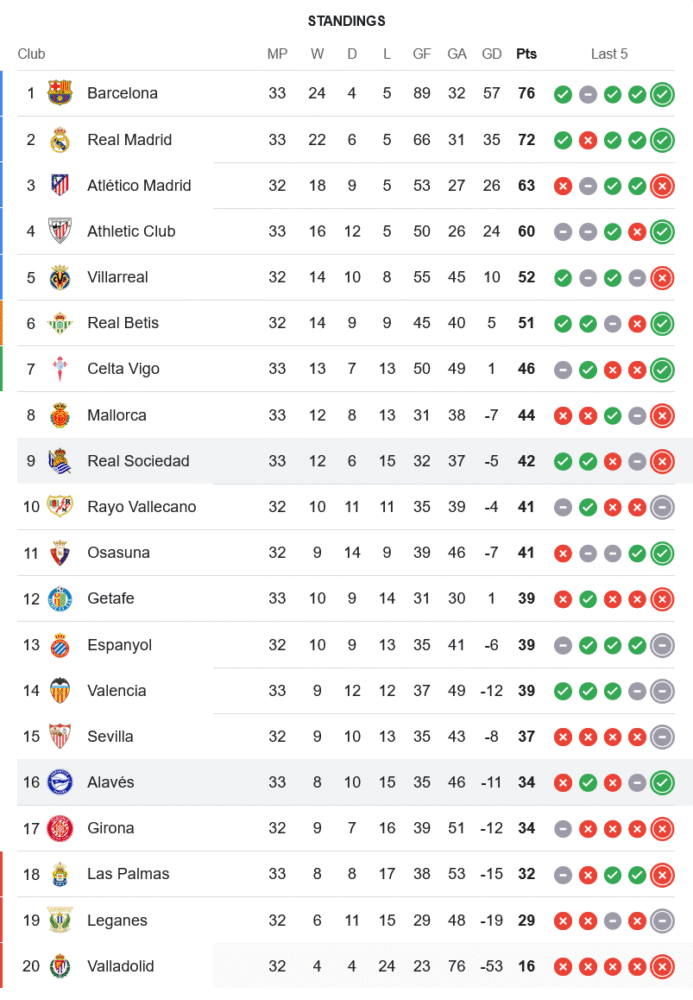Click the GD column header

coord(492,54)
